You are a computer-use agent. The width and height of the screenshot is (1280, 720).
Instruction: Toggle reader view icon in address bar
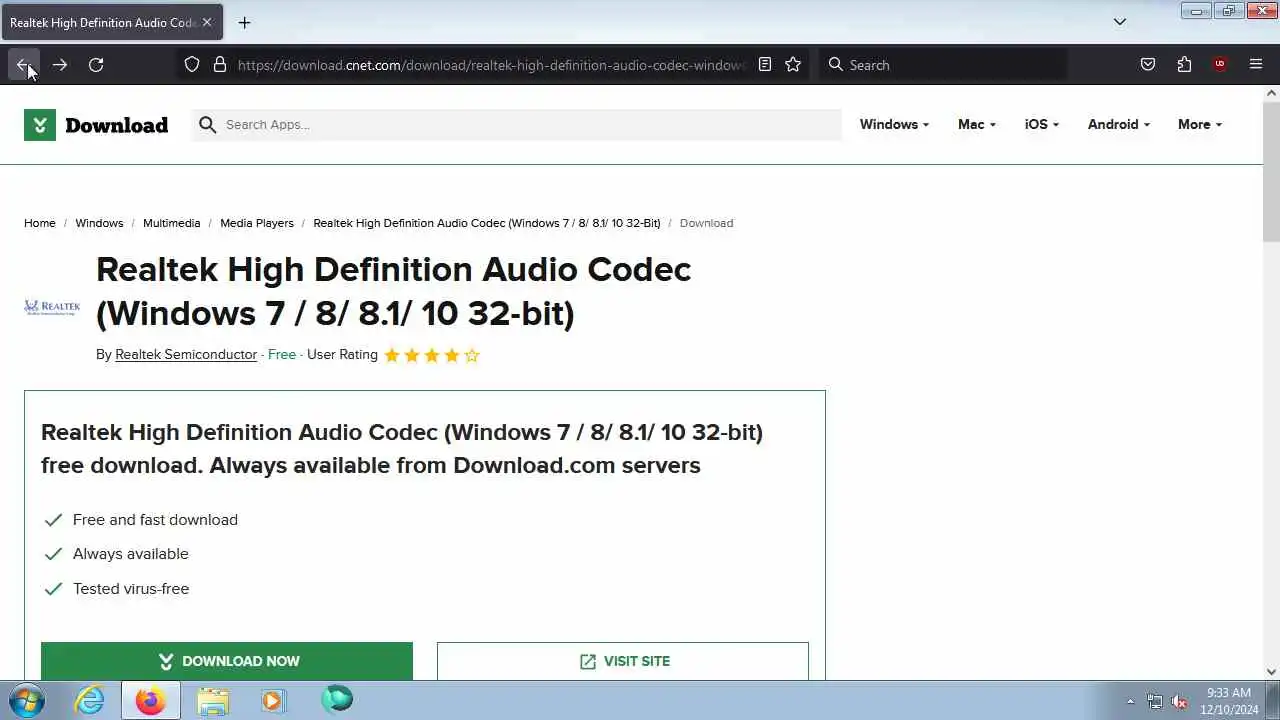point(765,65)
